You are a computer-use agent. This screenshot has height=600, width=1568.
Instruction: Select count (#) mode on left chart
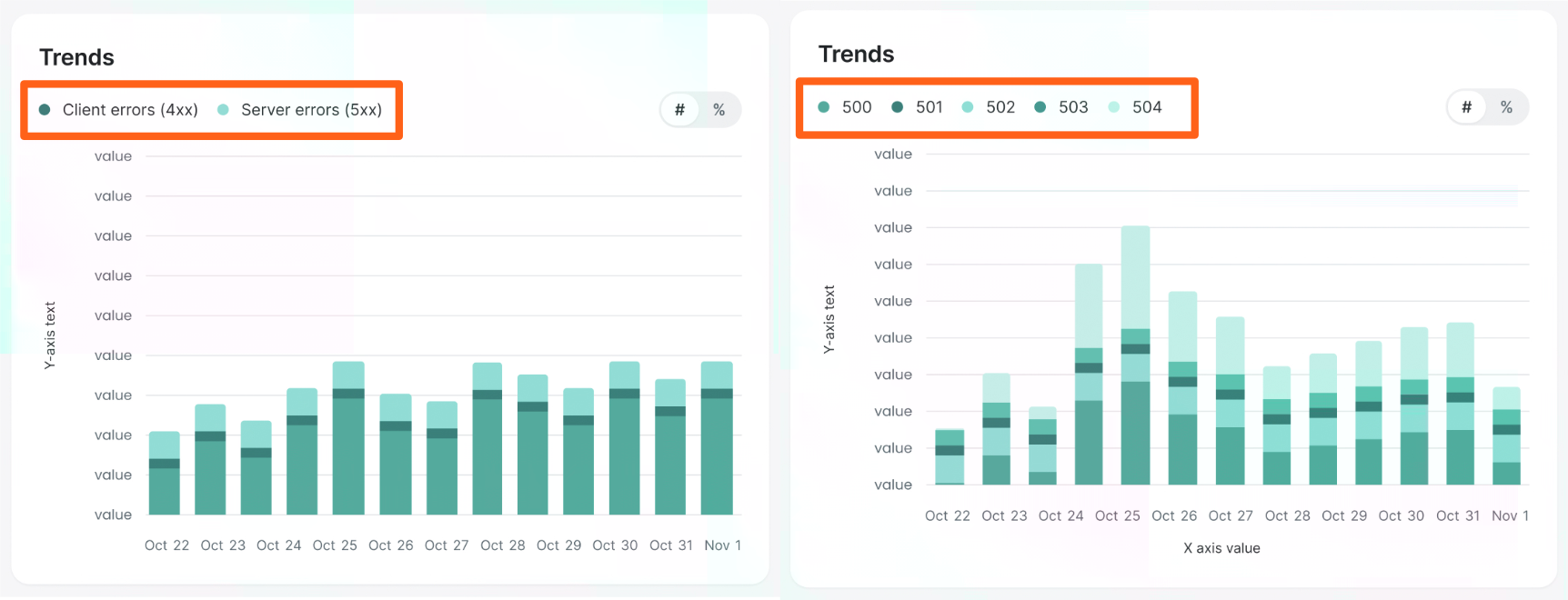click(x=679, y=110)
